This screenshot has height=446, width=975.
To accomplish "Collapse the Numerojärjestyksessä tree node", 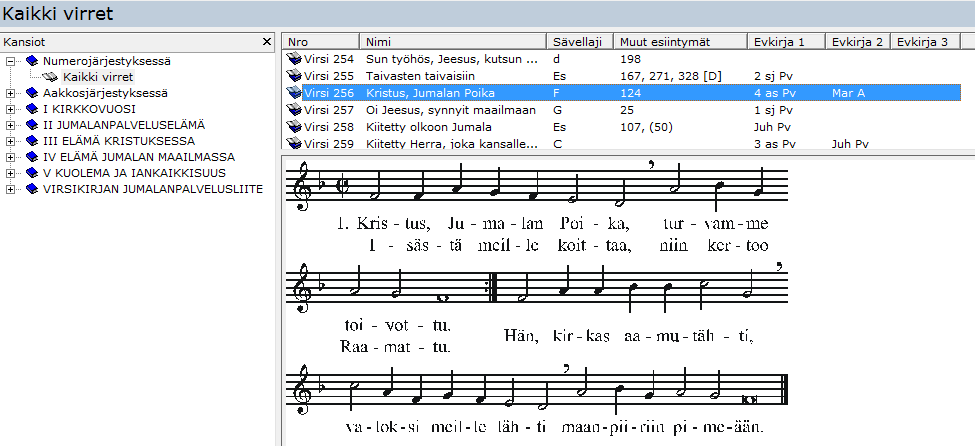I will tap(11, 62).
